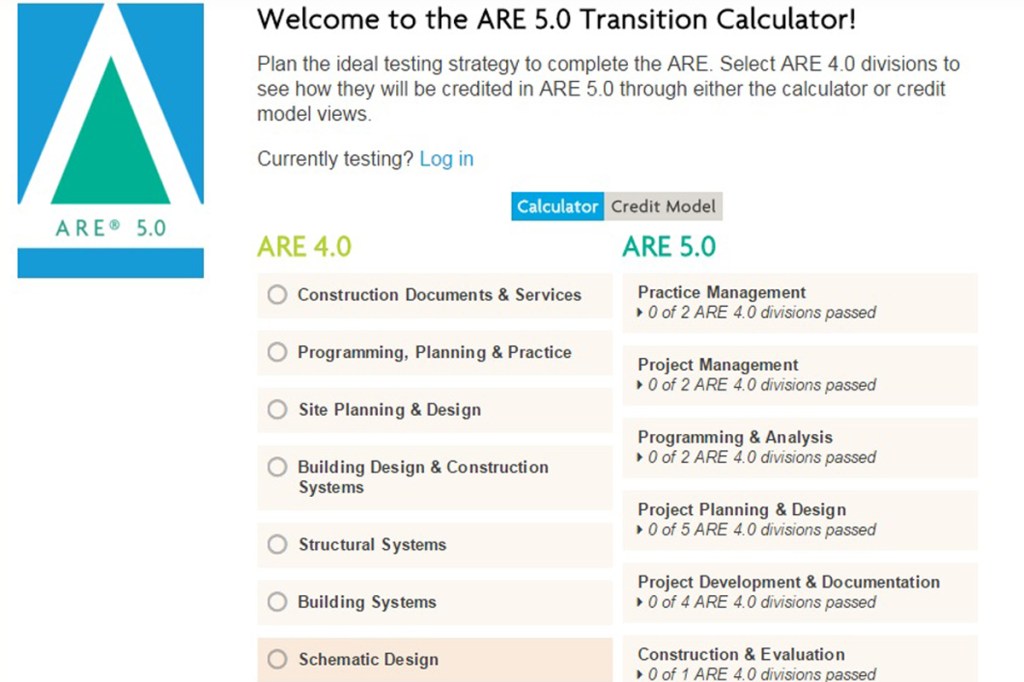Open the Log in link
The width and height of the screenshot is (1024, 682).
(x=446, y=159)
